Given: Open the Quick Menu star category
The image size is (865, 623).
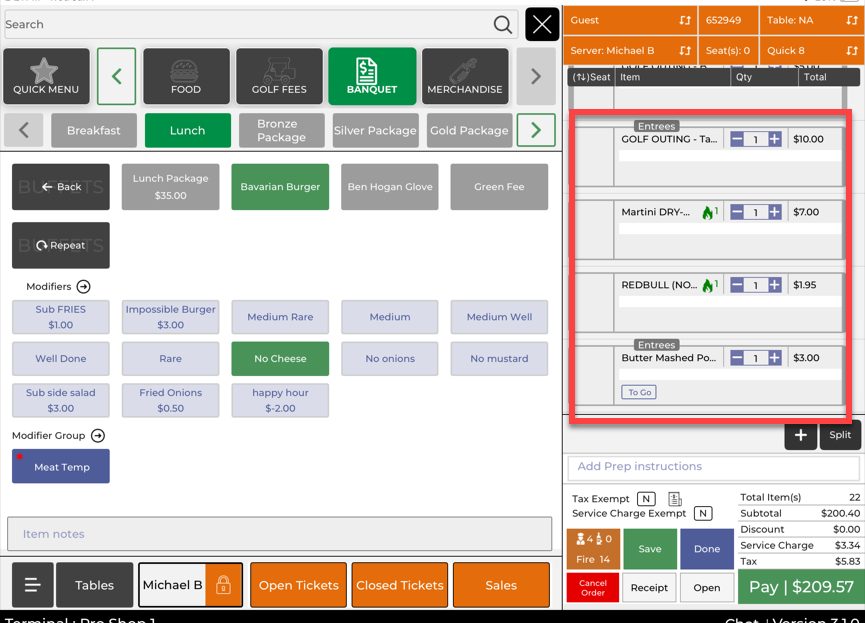Looking at the screenshot, I should coord(46,77).
